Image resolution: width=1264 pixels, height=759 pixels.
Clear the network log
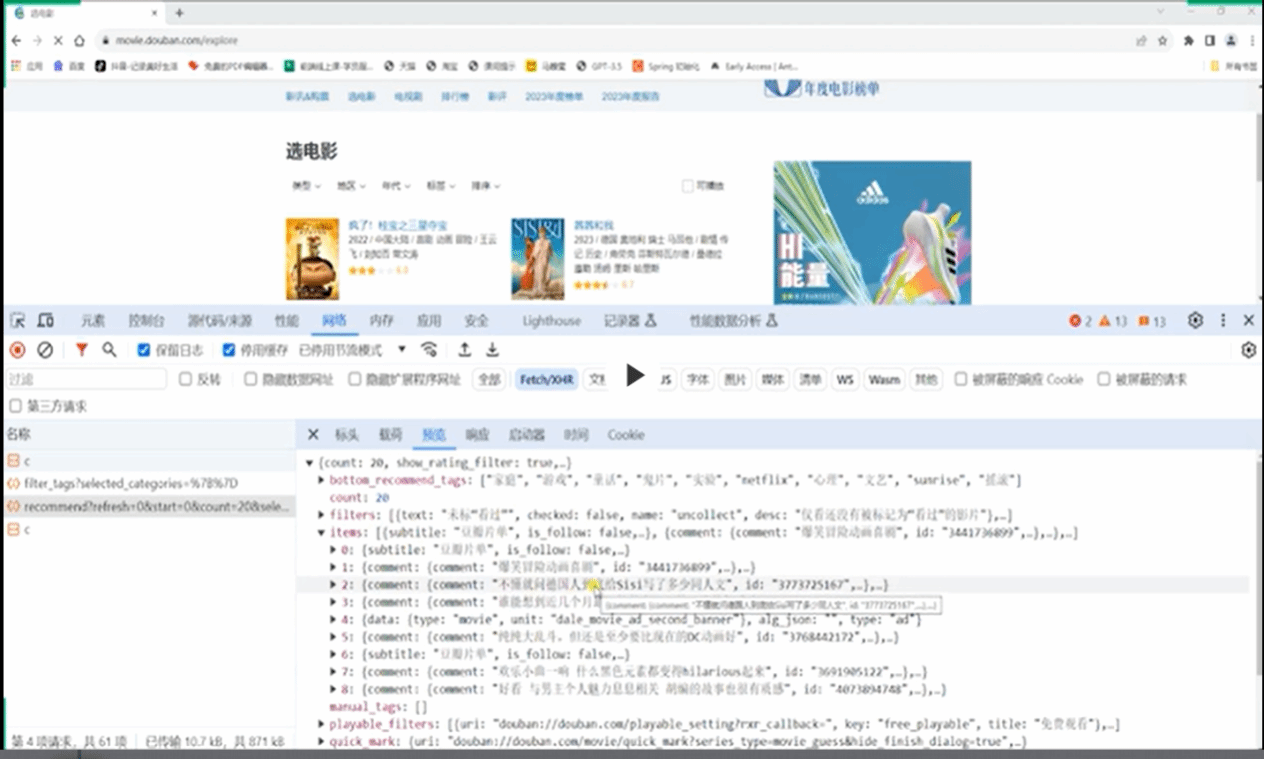tap(45, 350)
